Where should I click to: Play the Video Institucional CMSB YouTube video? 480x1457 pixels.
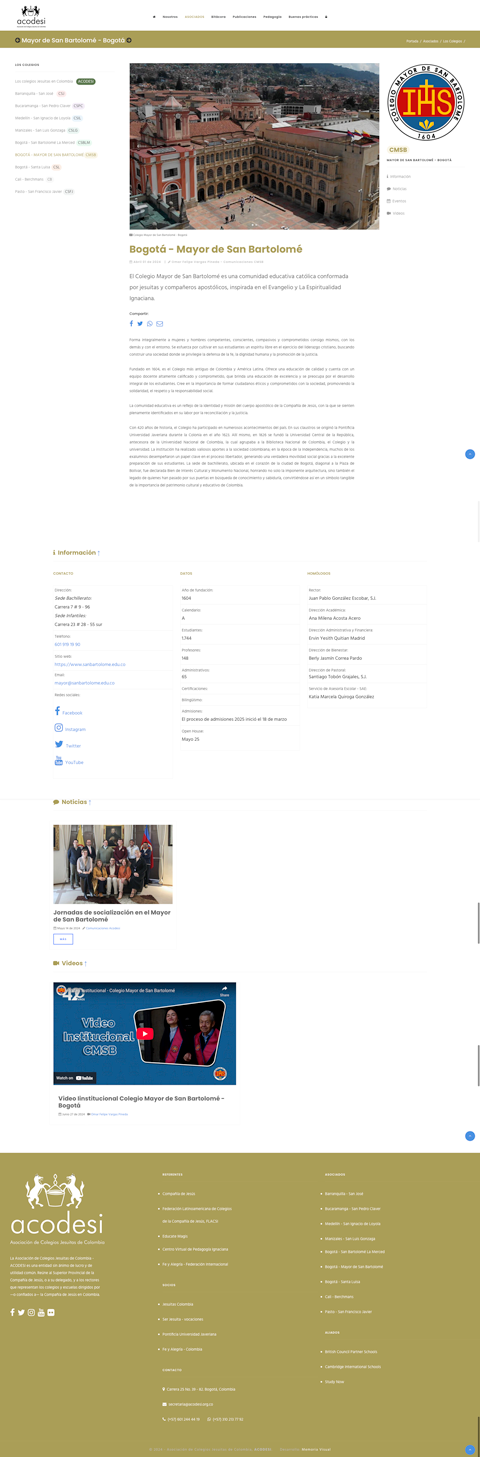[145, 1034]
